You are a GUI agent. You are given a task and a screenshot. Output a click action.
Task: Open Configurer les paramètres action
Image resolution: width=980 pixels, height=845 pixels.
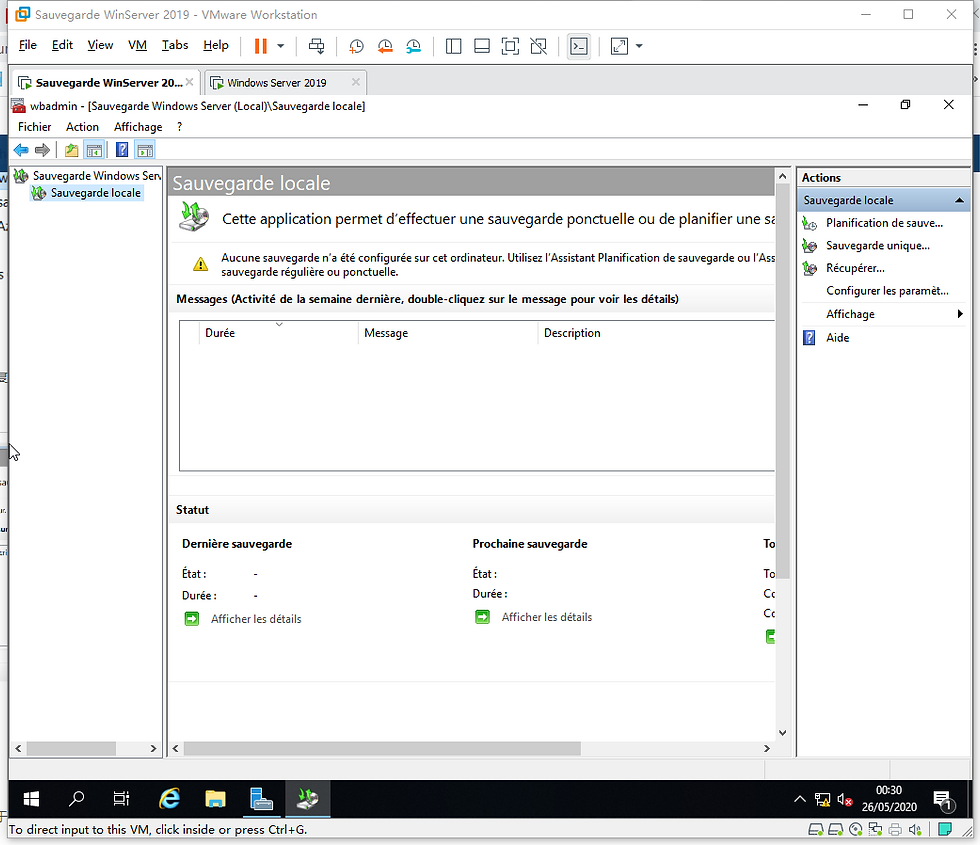pos(887,291)
